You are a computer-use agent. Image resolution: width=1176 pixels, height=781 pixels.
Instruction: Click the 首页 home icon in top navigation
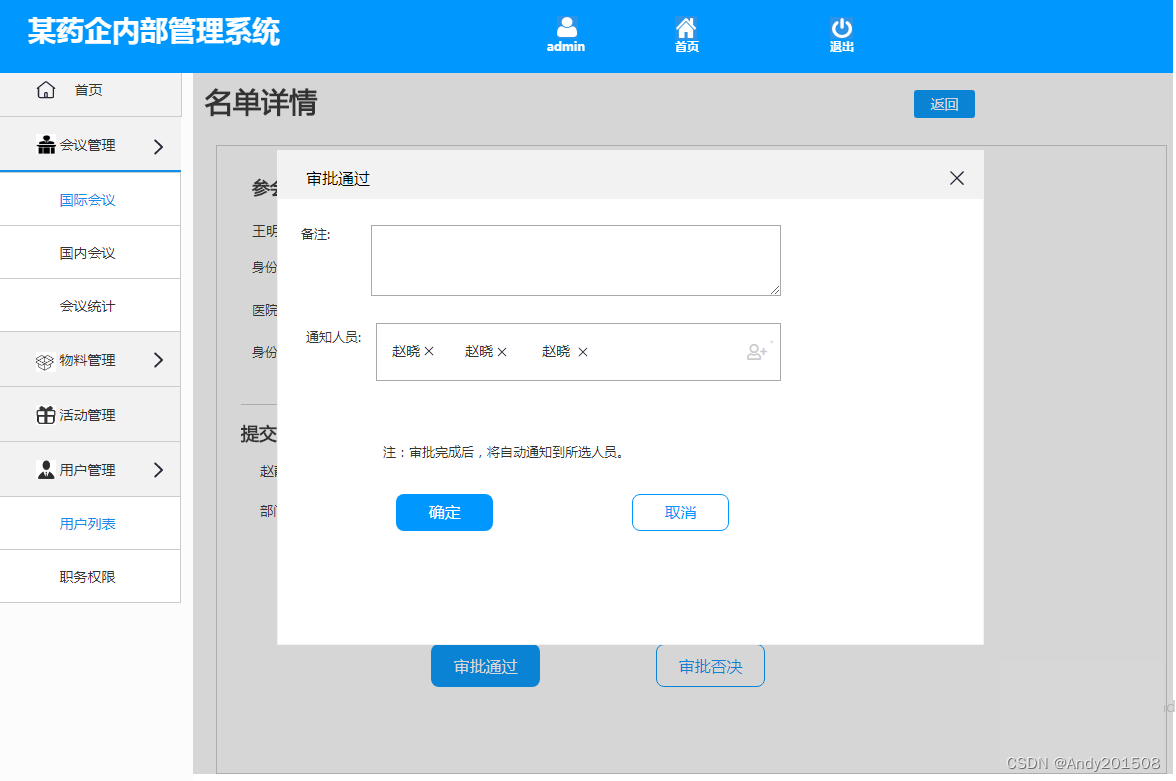686,26
